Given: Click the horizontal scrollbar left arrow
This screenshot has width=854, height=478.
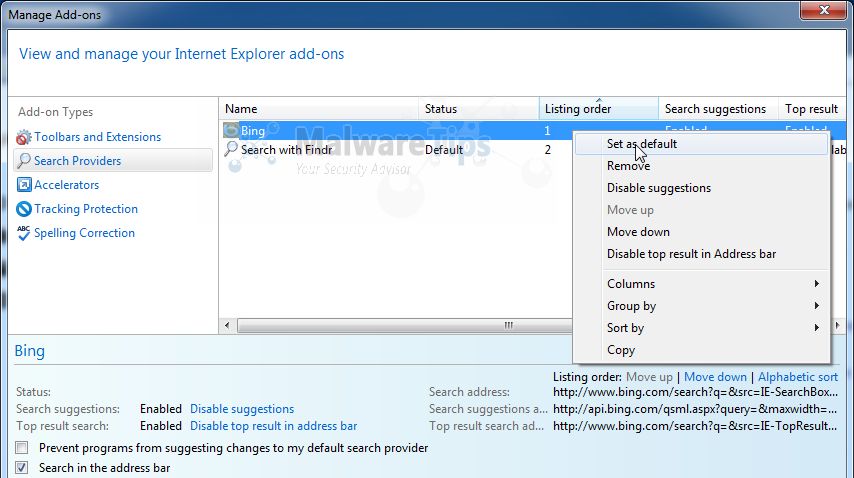Looking at the screenshot, I should pyautogui.click(x=227, y=326).
